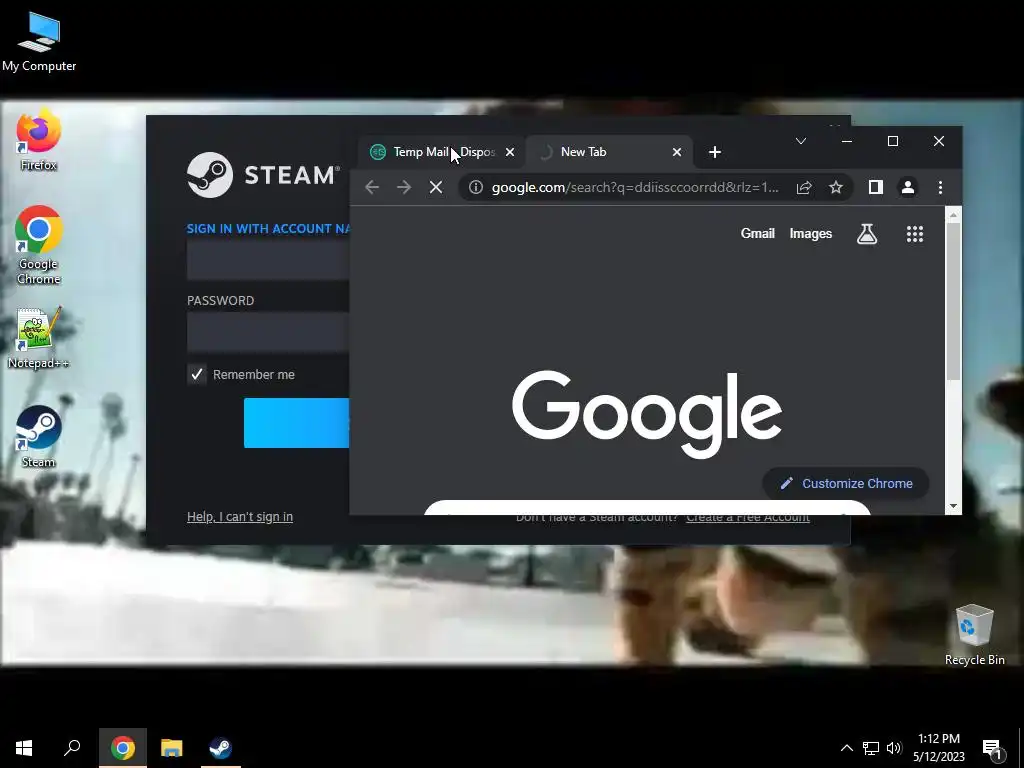This screenshot has width=1024, height=768.
Task: Open the Recycle Bin
Action: point(974,634)
